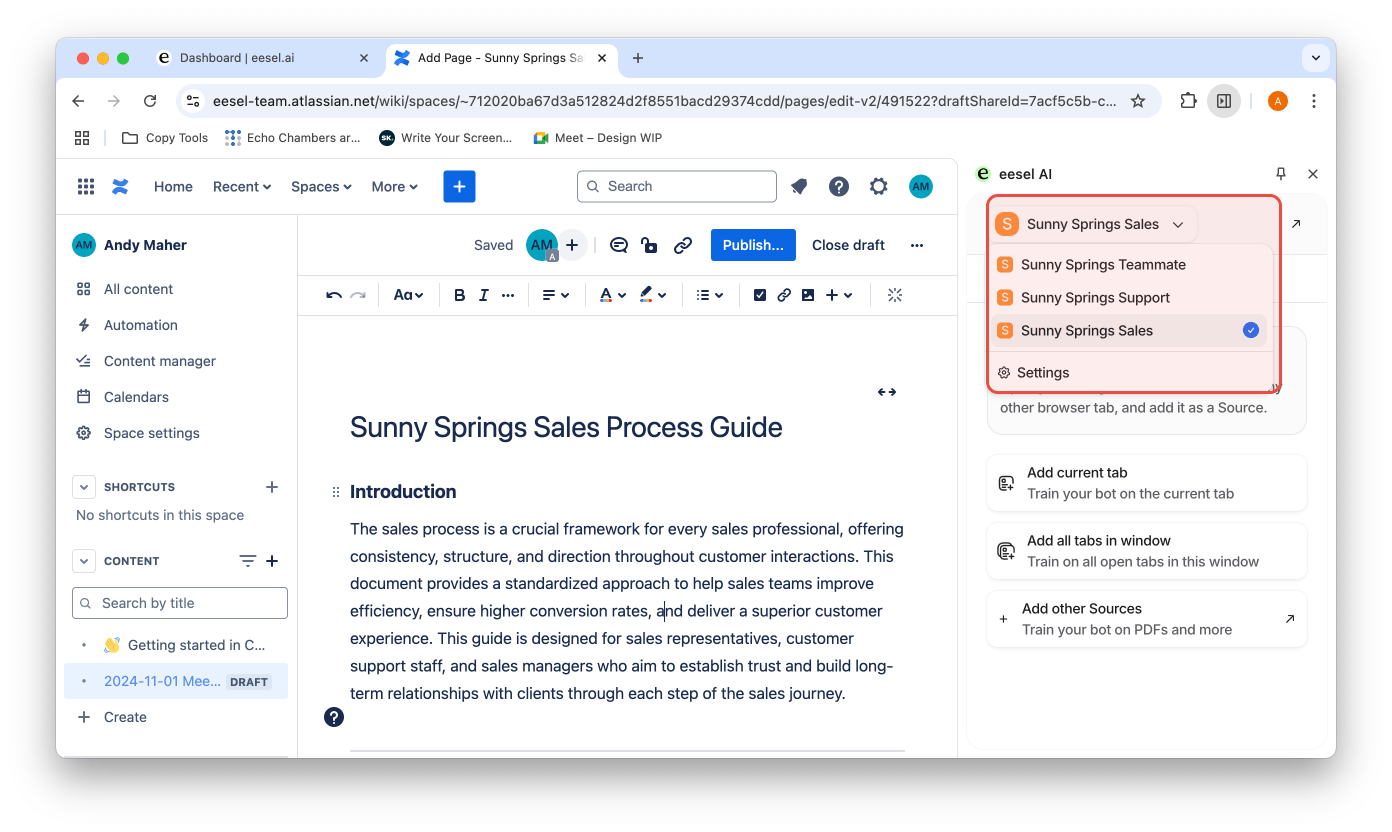Open the Spaces dropdown menu
Viewport: 1392px width, 832px height.
coord(321,186)
